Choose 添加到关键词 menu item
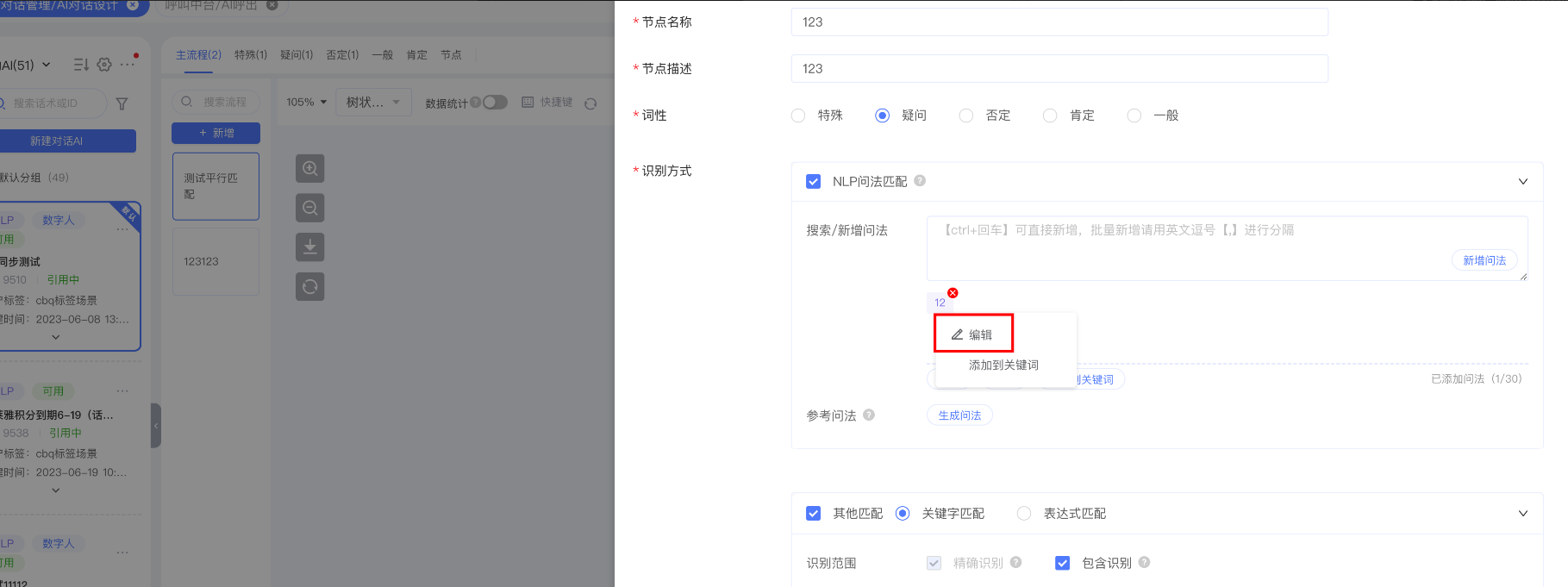Viewport: 1568px width, 587px height. [1003, 365]
